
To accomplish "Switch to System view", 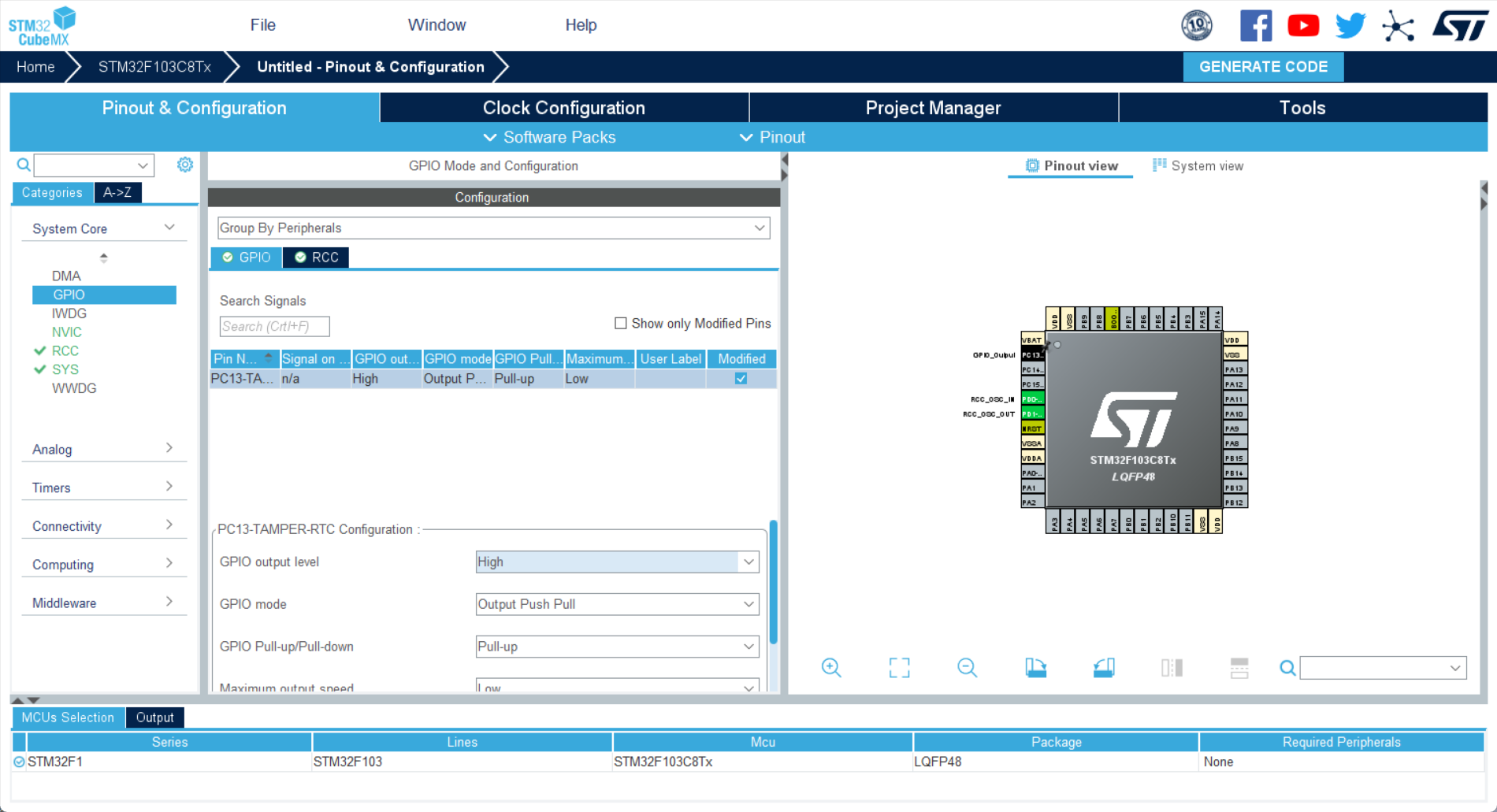I will coord(1198,165).
